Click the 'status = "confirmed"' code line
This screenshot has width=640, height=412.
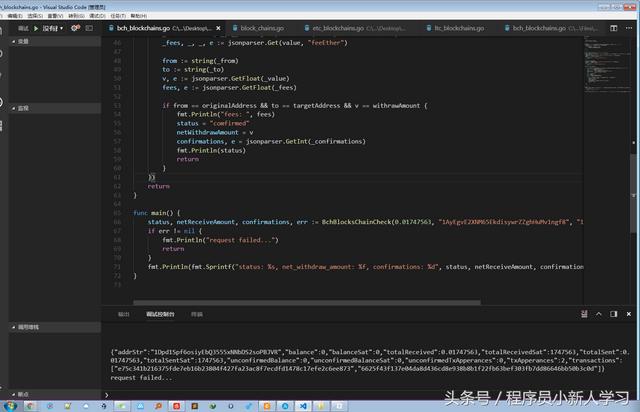(213, 123)
